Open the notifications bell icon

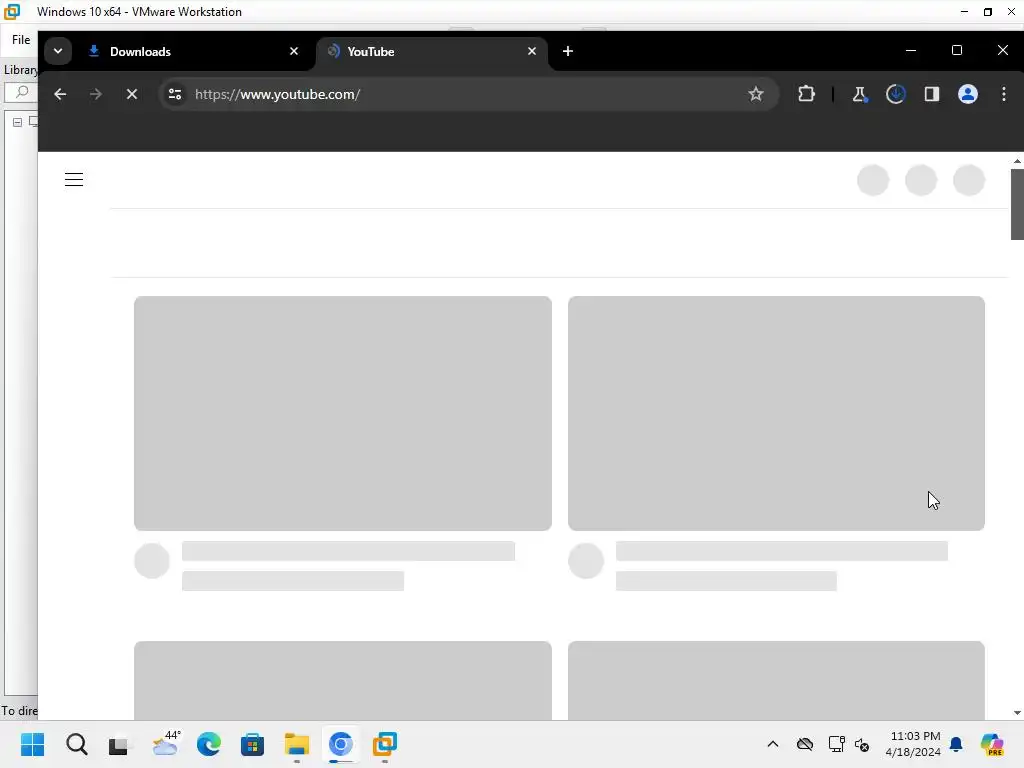(956, 744)
